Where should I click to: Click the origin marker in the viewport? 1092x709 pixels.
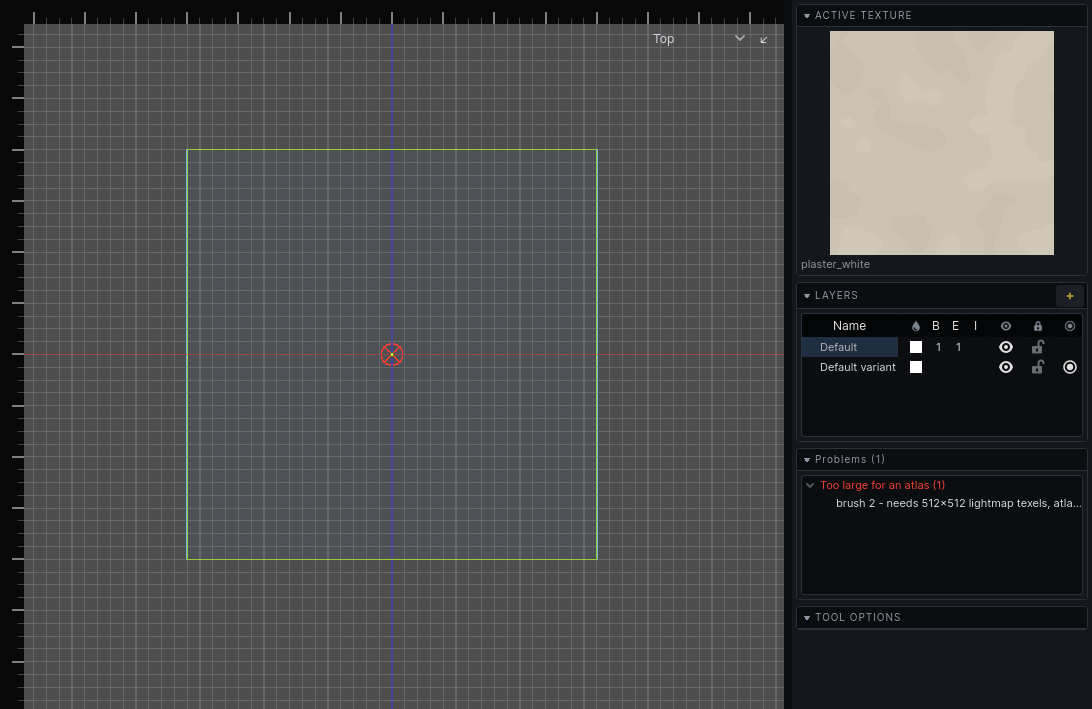392,354
